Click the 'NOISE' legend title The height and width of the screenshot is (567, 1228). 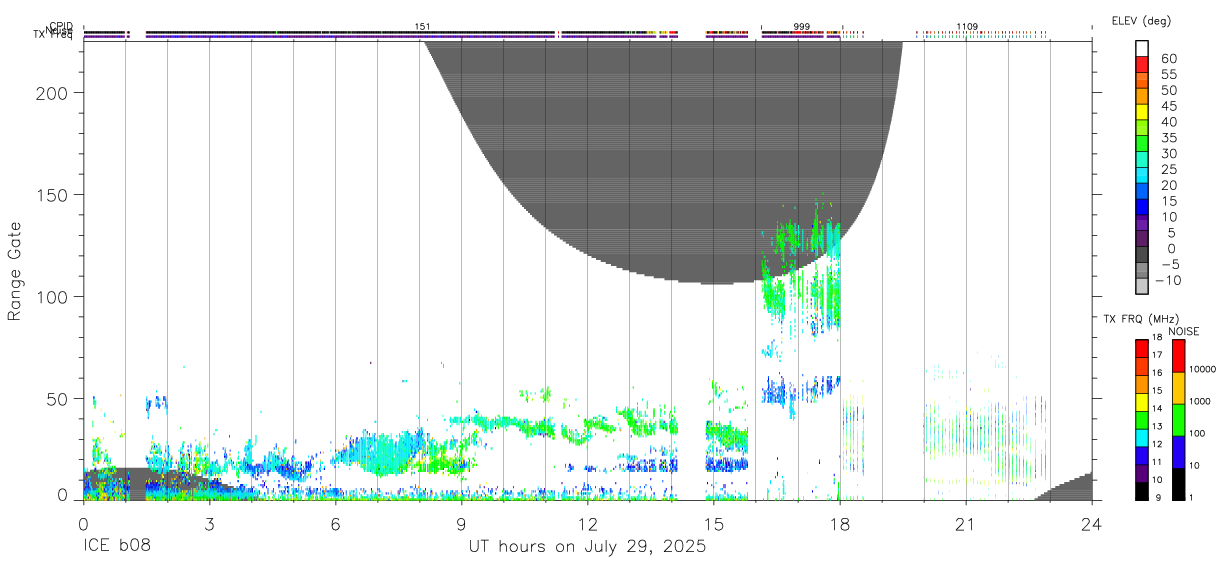click(1183, 331)
